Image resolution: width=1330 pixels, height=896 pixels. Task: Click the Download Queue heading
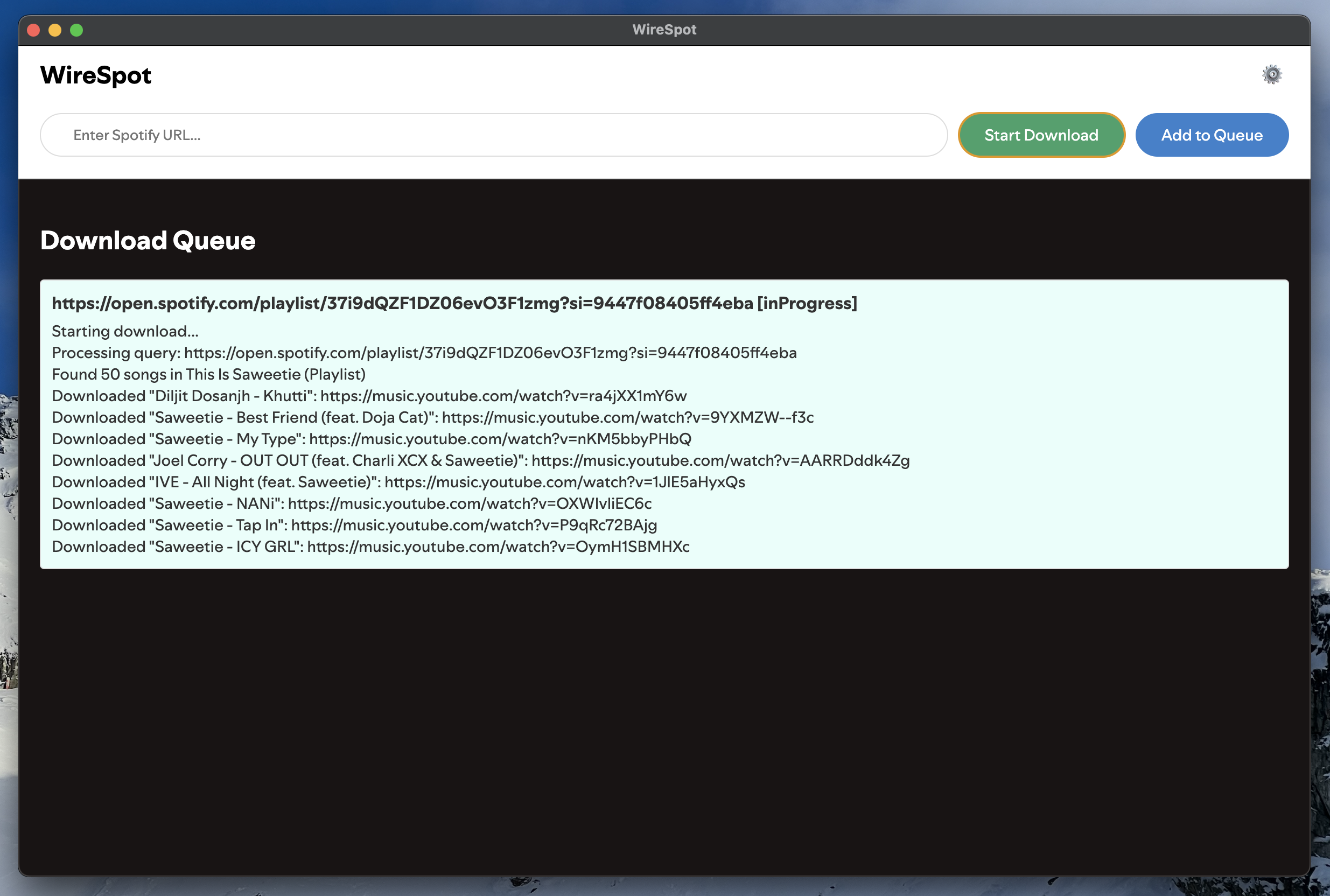[x=148, y=241]
